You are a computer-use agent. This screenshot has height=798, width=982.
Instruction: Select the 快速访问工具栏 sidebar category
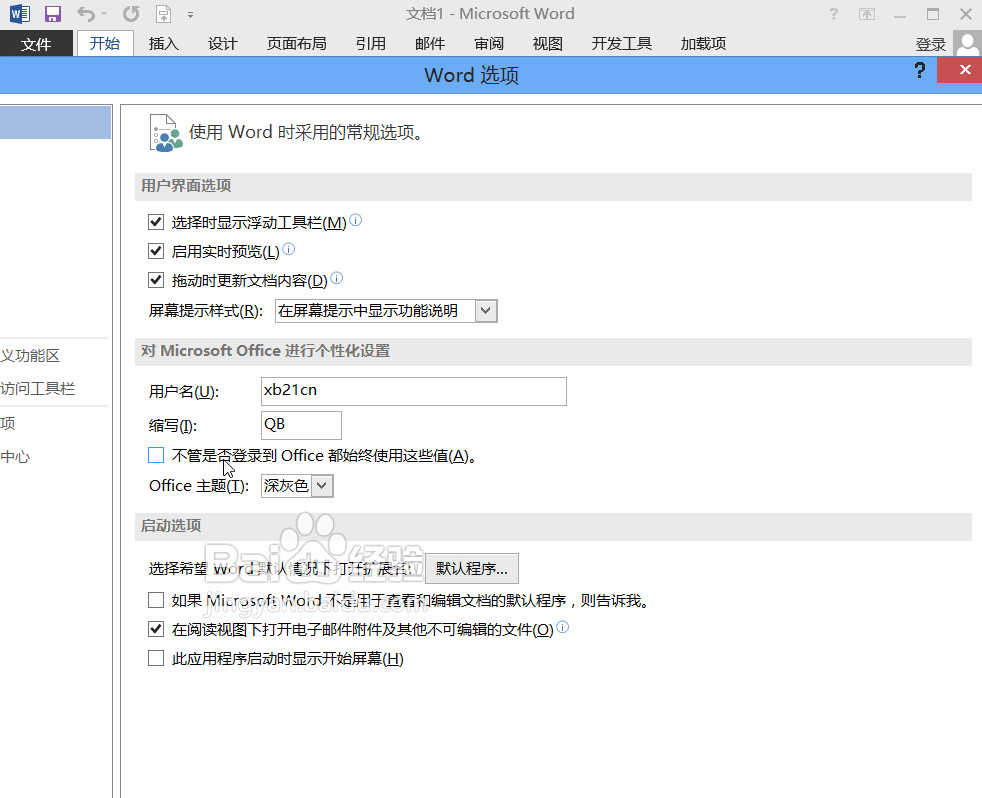click(x=38, y=388)
